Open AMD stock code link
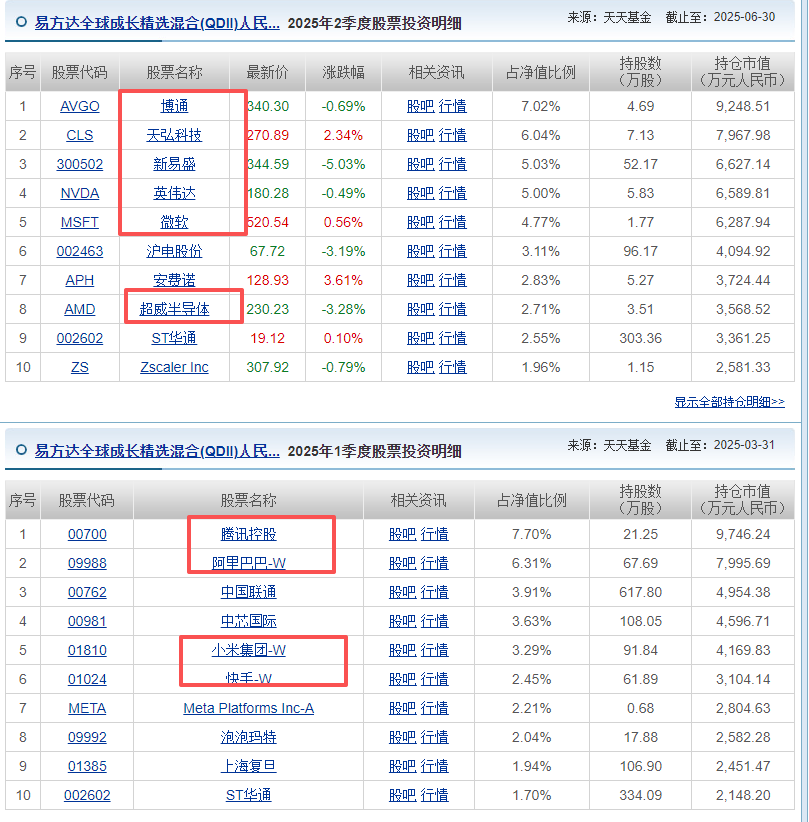The image size is (809, 822). coord(80,309)
